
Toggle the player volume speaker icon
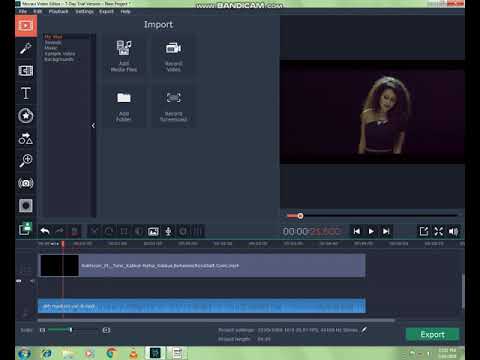[x=453, y=231]
